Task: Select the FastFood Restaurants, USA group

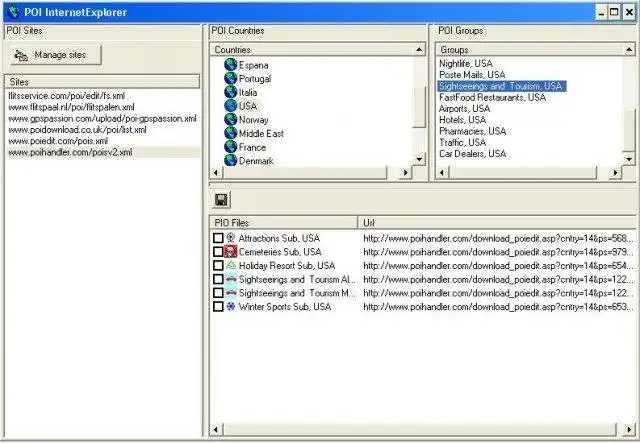Action: pyautogui.click(x=492, y=97)
